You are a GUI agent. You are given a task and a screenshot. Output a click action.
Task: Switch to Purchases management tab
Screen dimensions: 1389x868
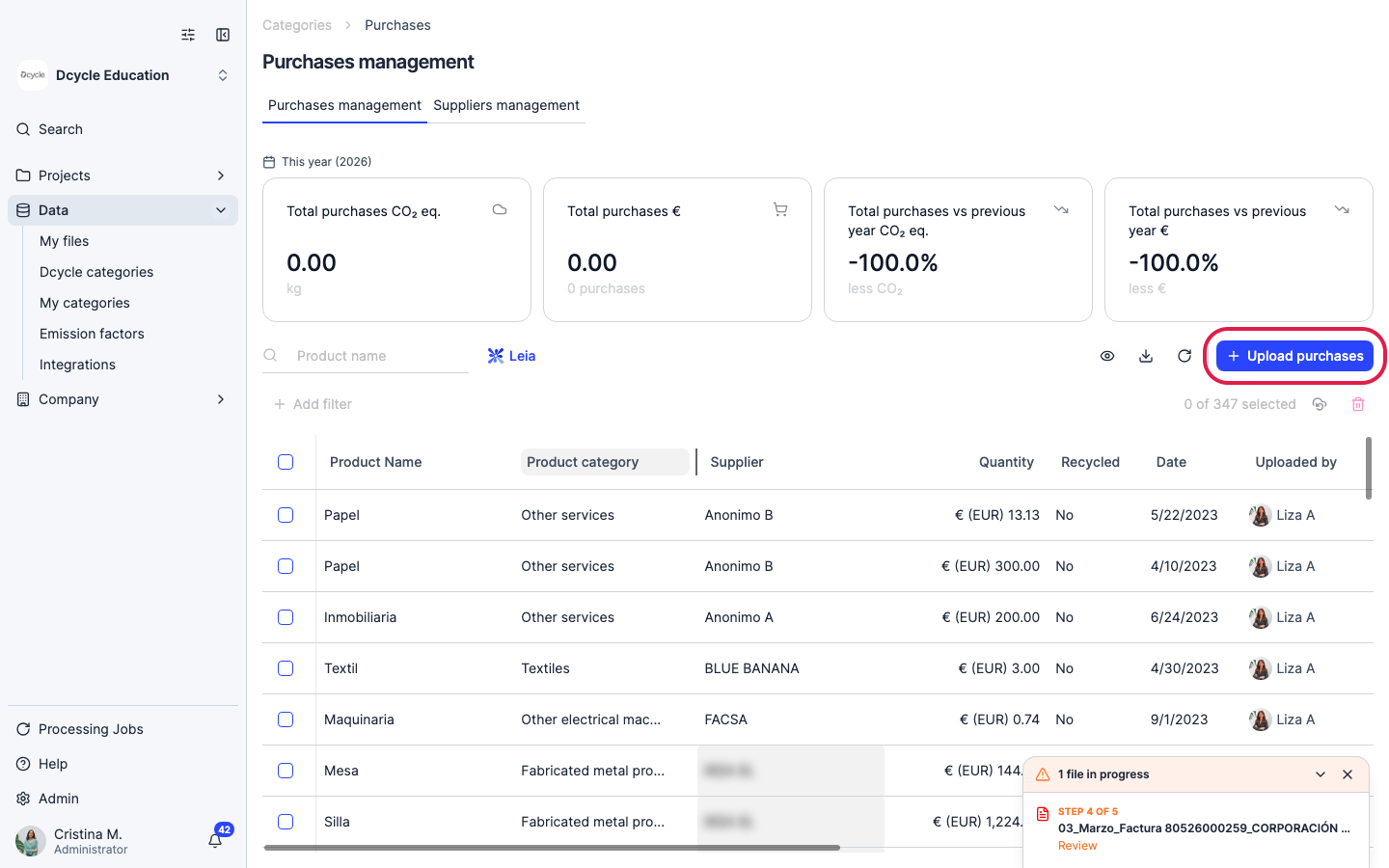tap(344, 105)
